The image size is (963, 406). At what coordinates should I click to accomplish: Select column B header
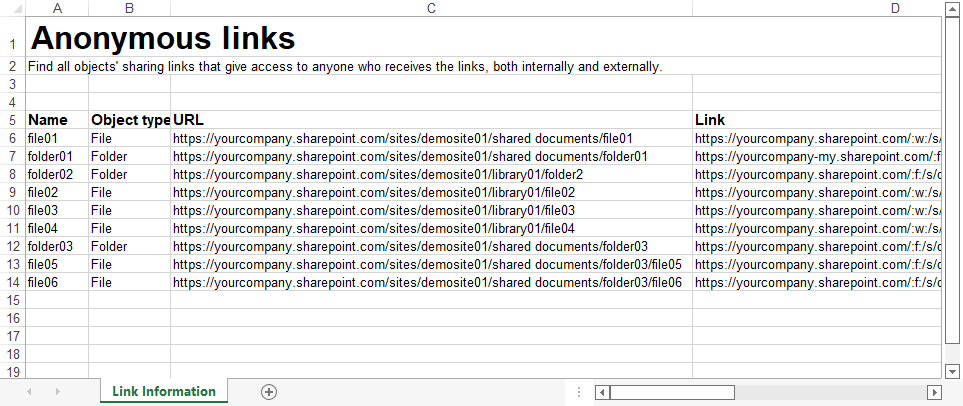(130, 8)
